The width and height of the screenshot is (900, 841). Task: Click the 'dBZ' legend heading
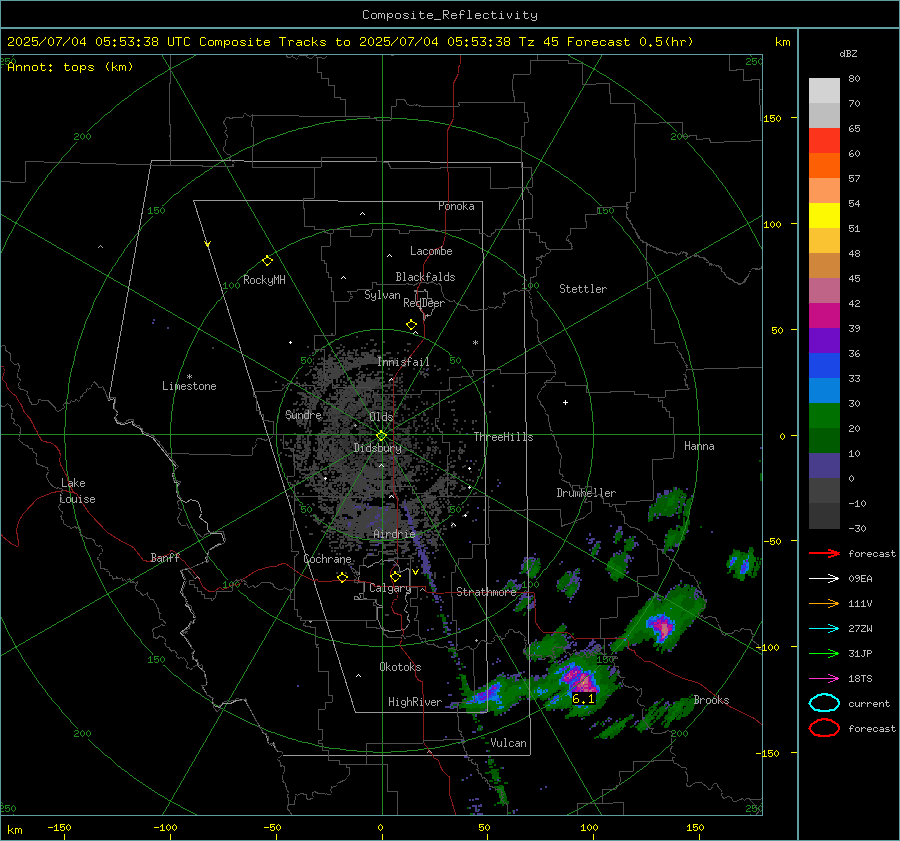click(848, 54)
